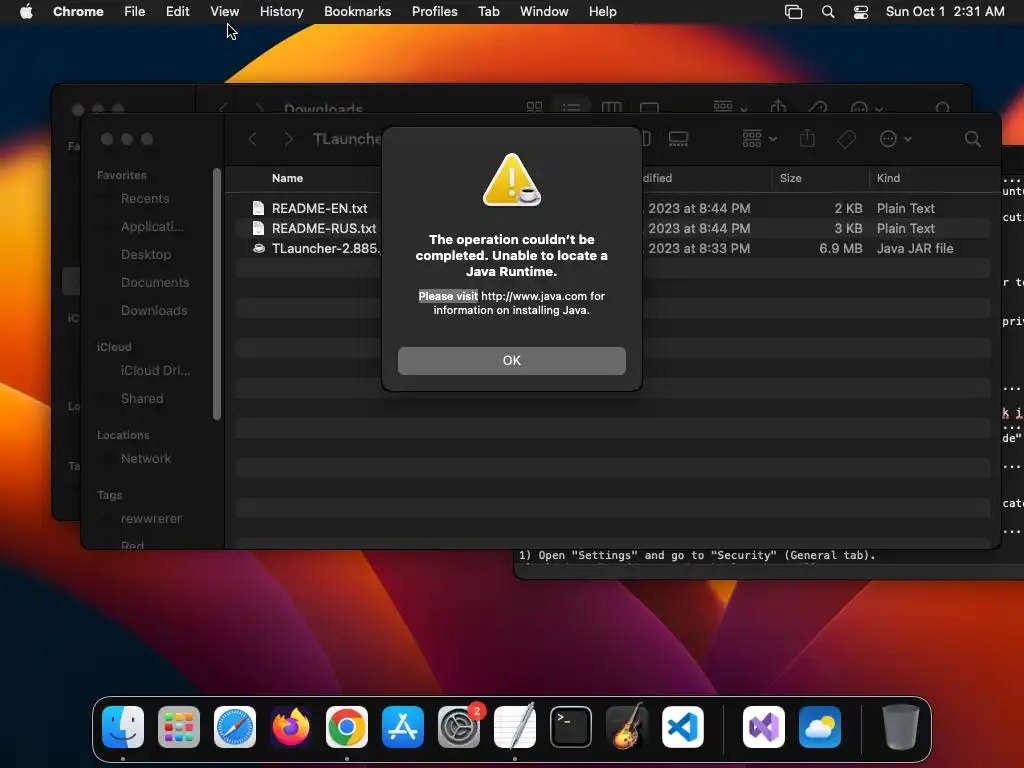Click the Java warning icon in the alert
This screenshot has height=768, width=1024.
pyautogui.click(x=511, y=180)
